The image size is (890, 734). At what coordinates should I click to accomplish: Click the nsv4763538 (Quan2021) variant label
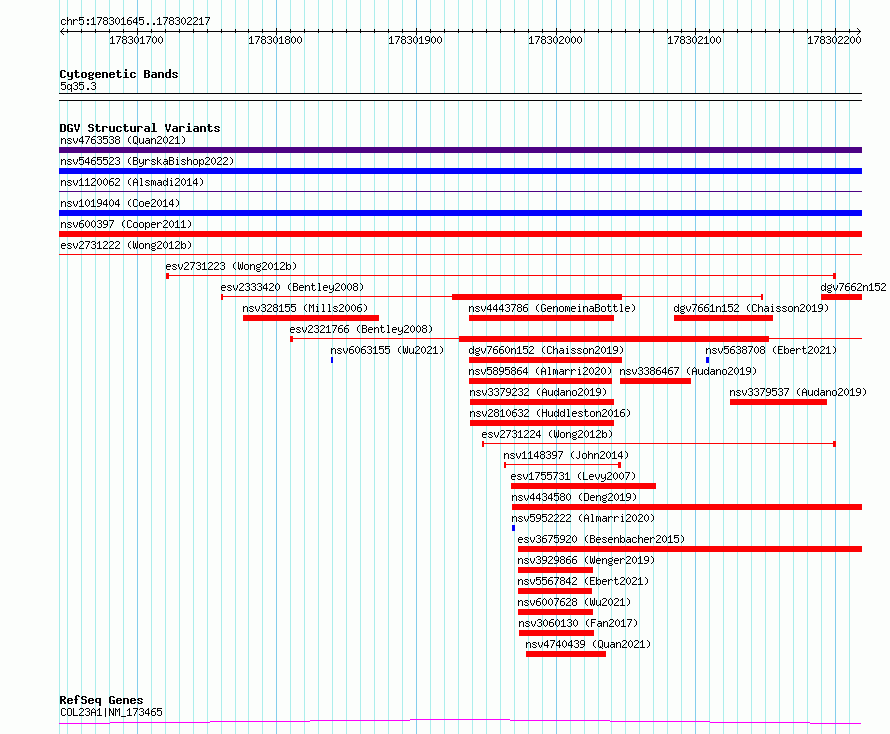coord(123,140)
